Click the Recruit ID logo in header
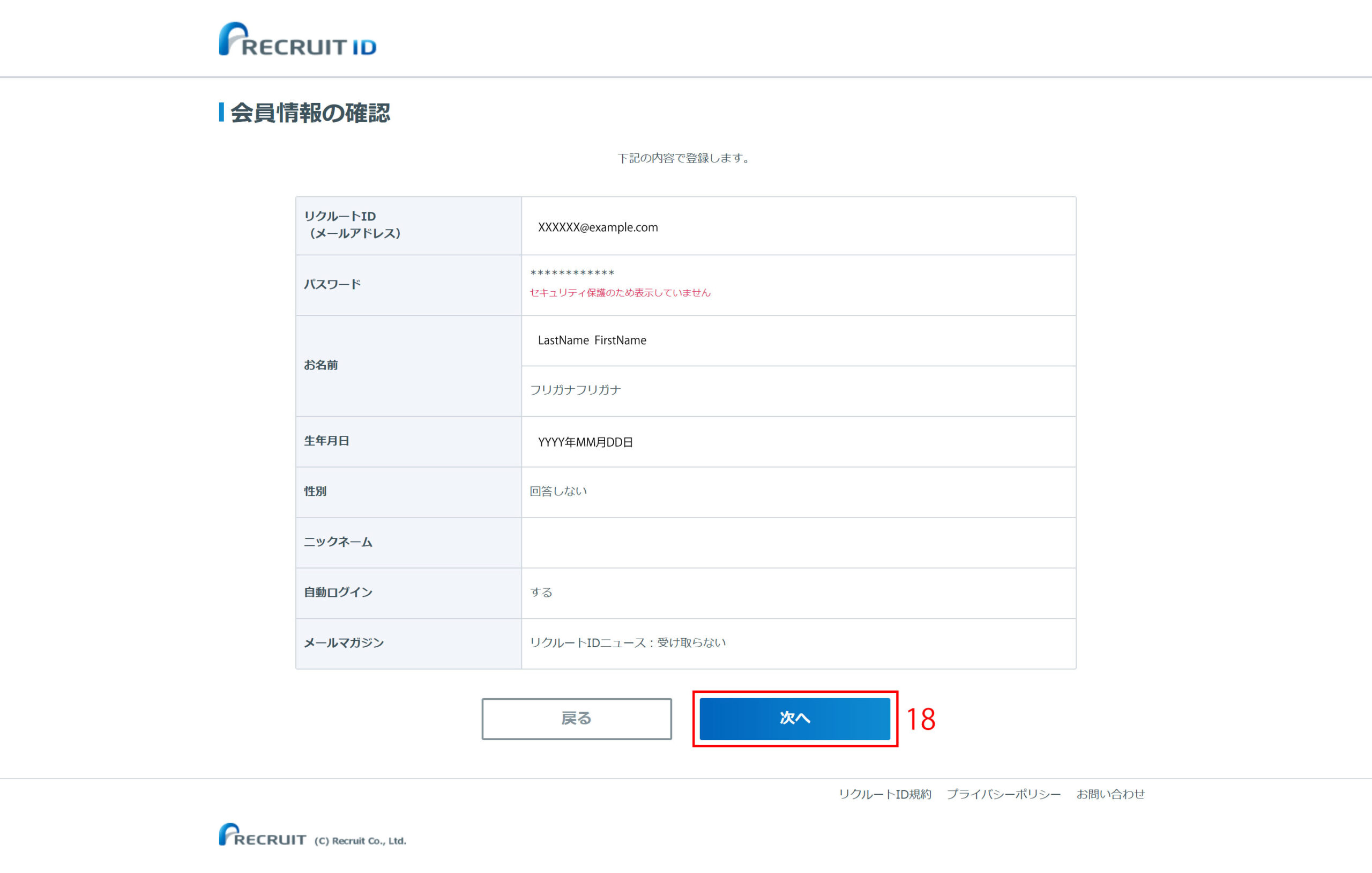This screenshot has height=873, width=1372. click(x=297, y=39)
